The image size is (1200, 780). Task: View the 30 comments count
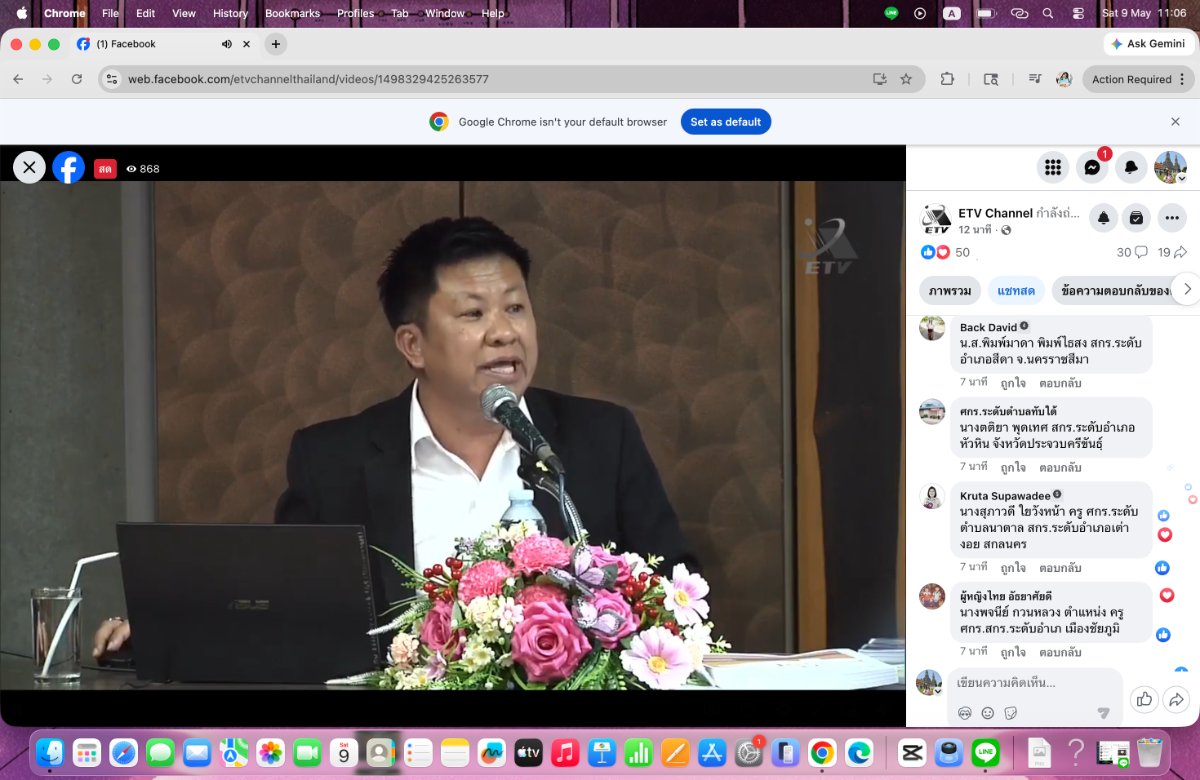click(1132, 252)
